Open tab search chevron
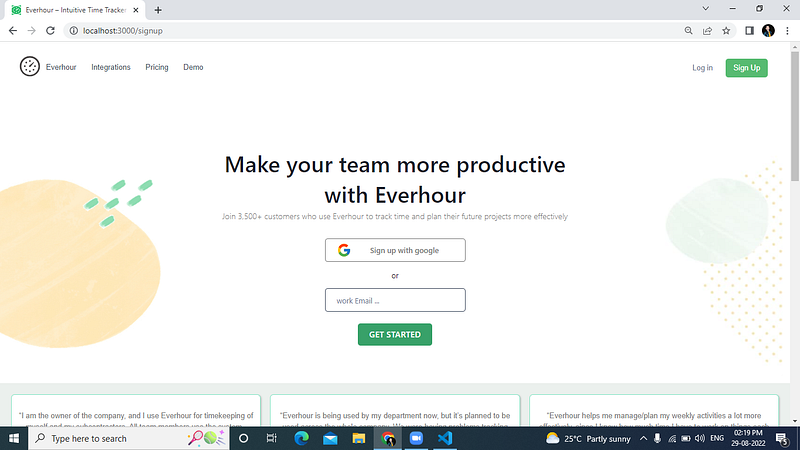800x450 pixels. tap(706, 9)
